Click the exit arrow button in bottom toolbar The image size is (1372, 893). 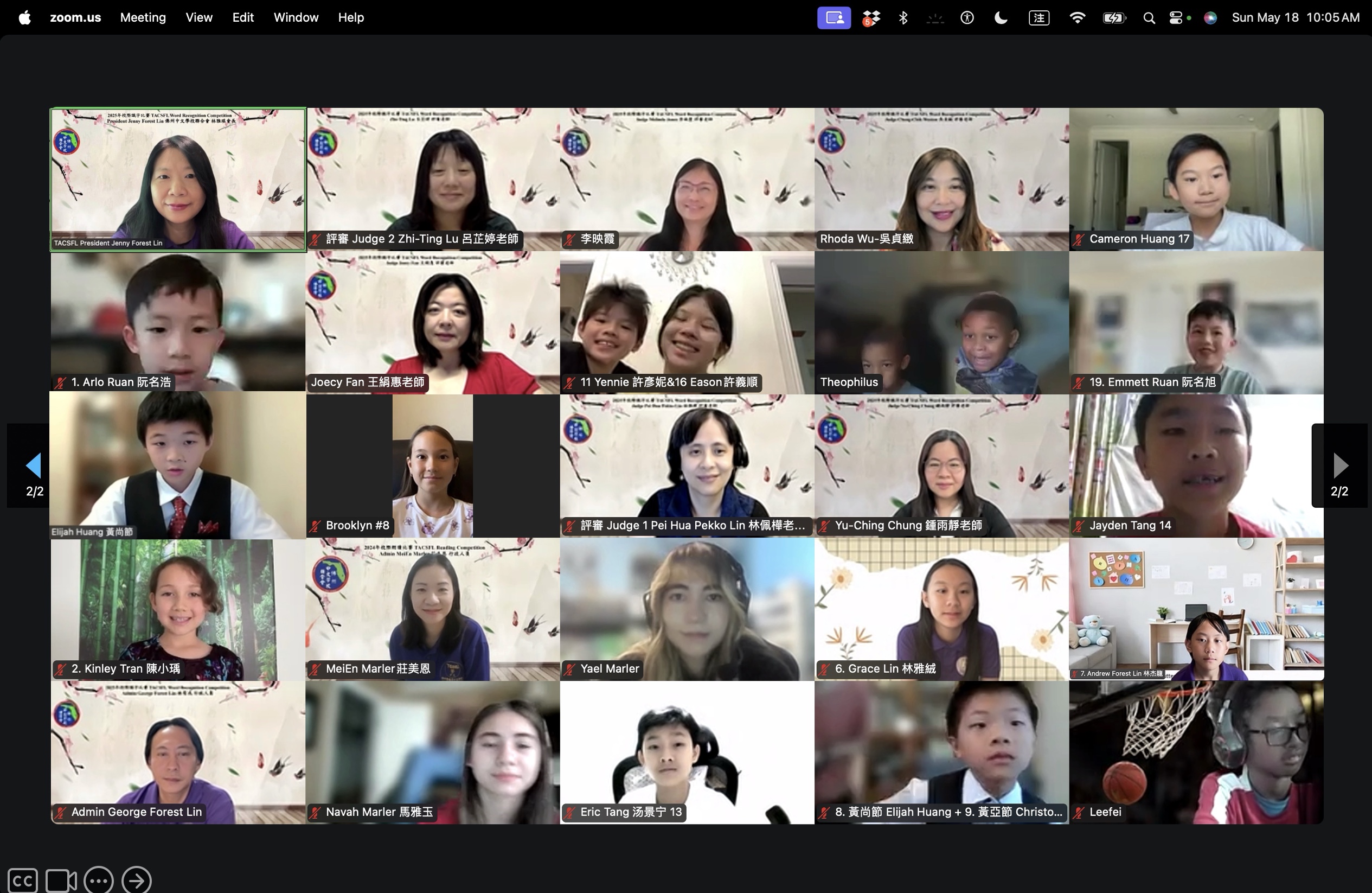tap(136, 880)
